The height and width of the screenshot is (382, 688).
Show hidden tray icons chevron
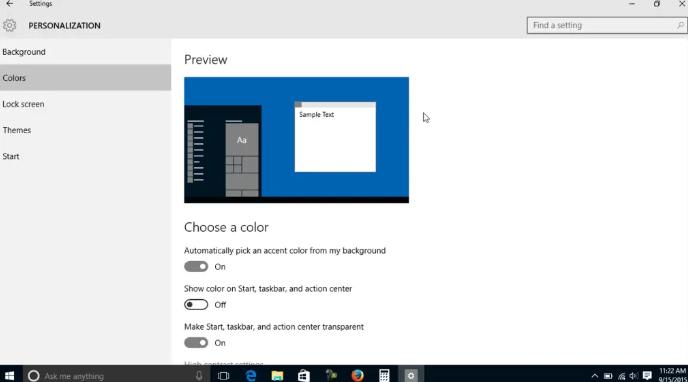point(595,376)
